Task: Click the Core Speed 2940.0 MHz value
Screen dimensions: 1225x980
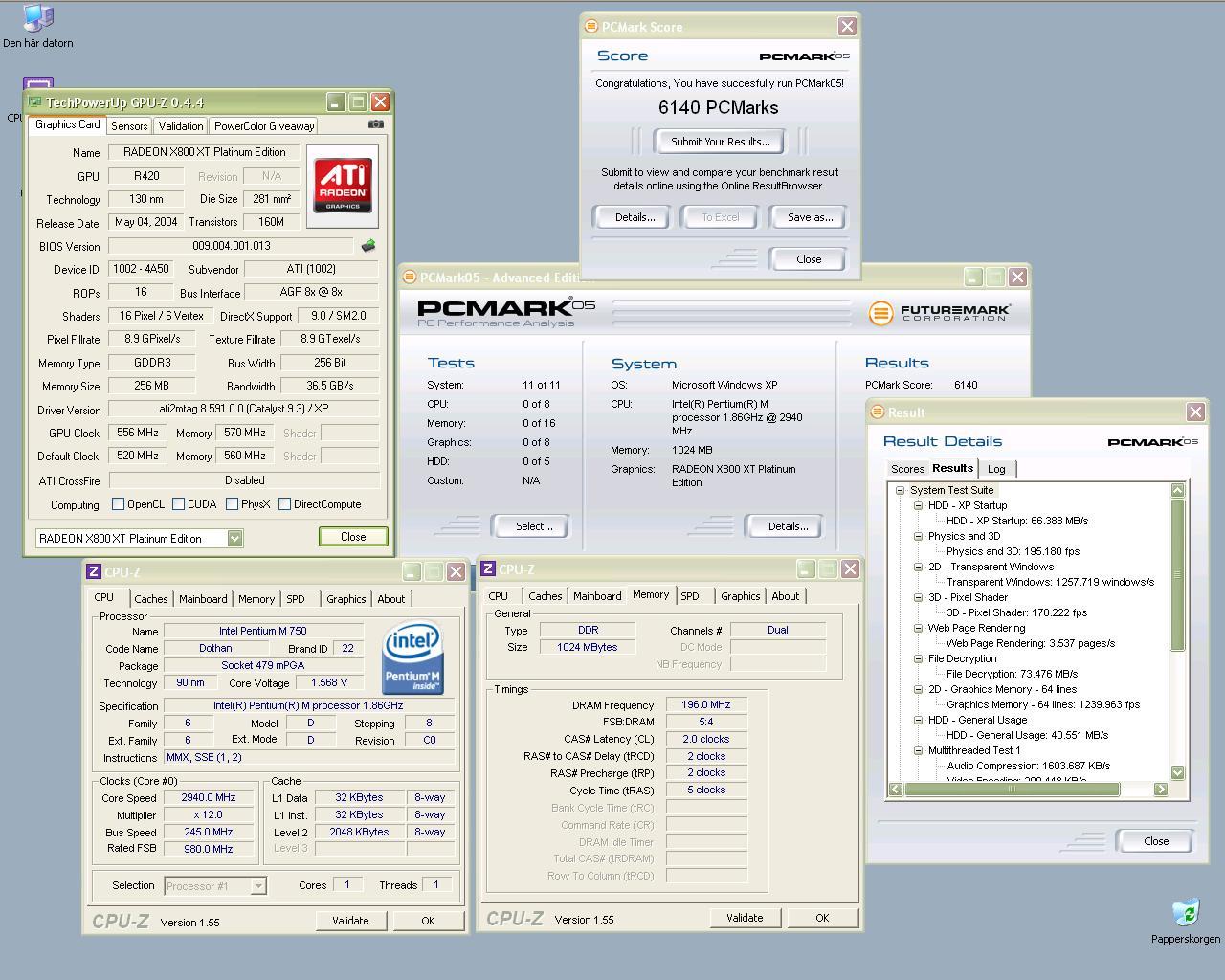Action: pos(209,797)
